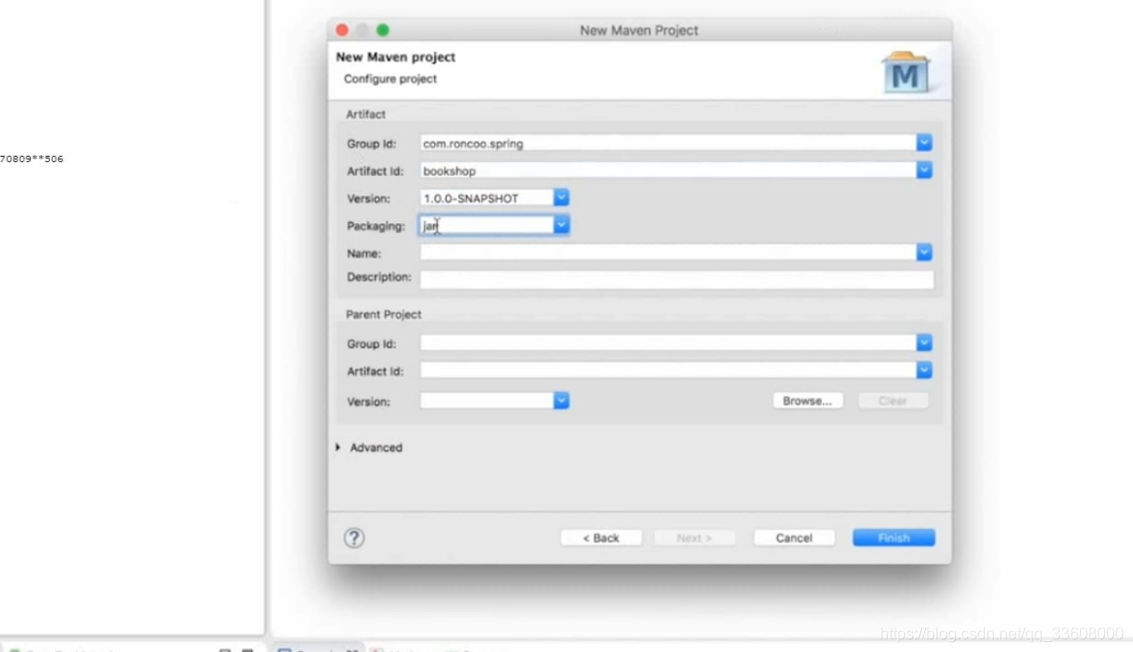
Task: Click the Cancel button
Action: click(794, 538)
